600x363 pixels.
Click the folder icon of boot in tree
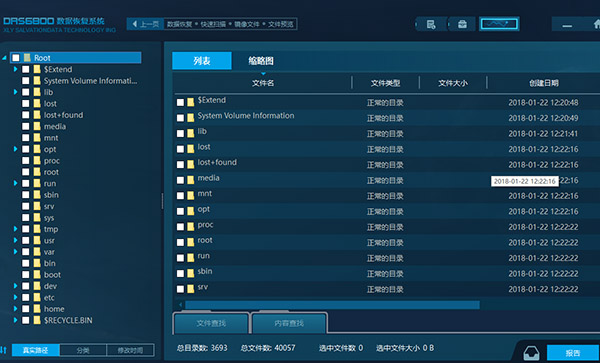[37, 275]
